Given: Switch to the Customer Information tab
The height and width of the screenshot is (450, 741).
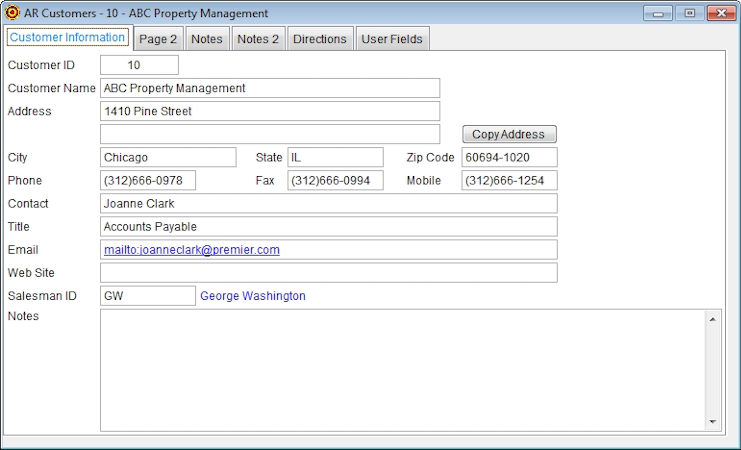Looking at the screenshot, I should [x=68, y=38].
